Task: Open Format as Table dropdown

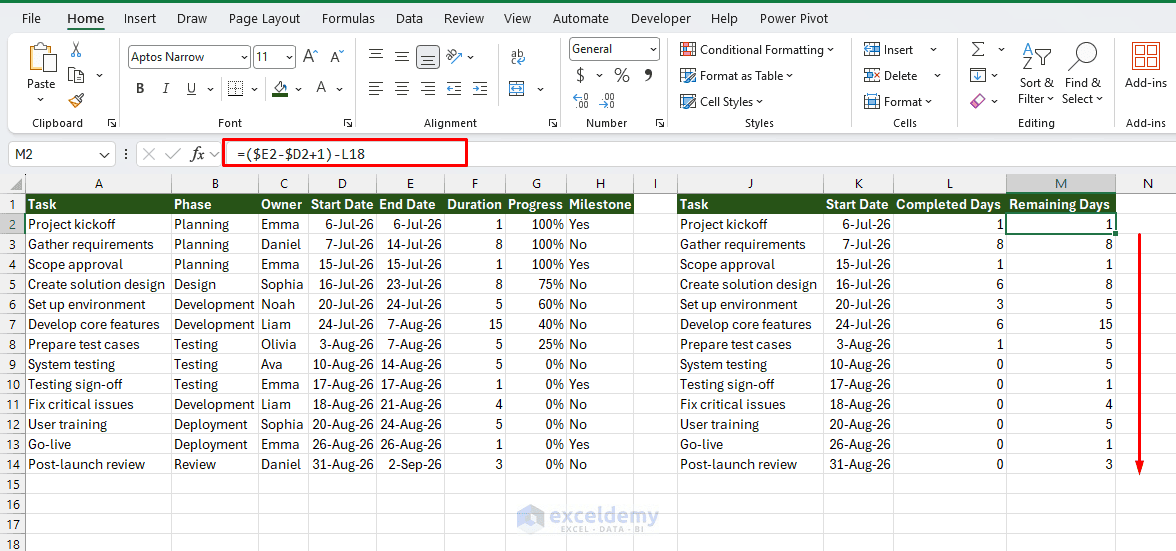Action: tap(736, 75)
